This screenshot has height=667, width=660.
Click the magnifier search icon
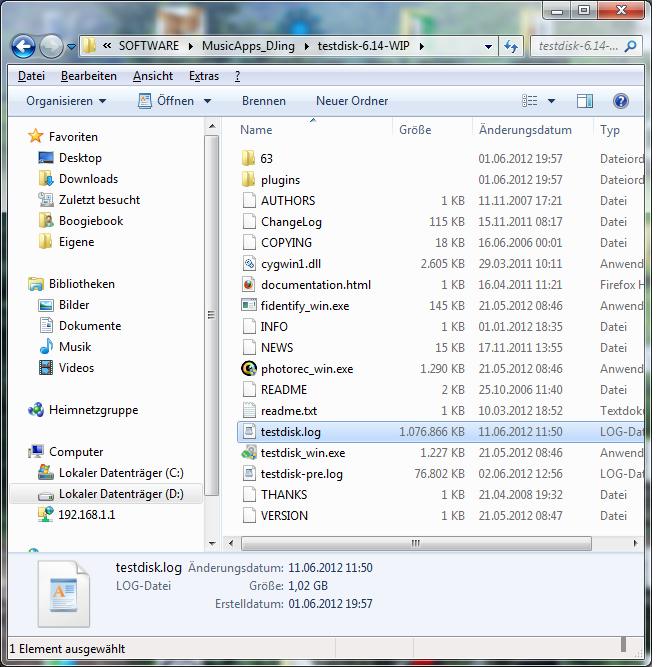pos(630,46)
